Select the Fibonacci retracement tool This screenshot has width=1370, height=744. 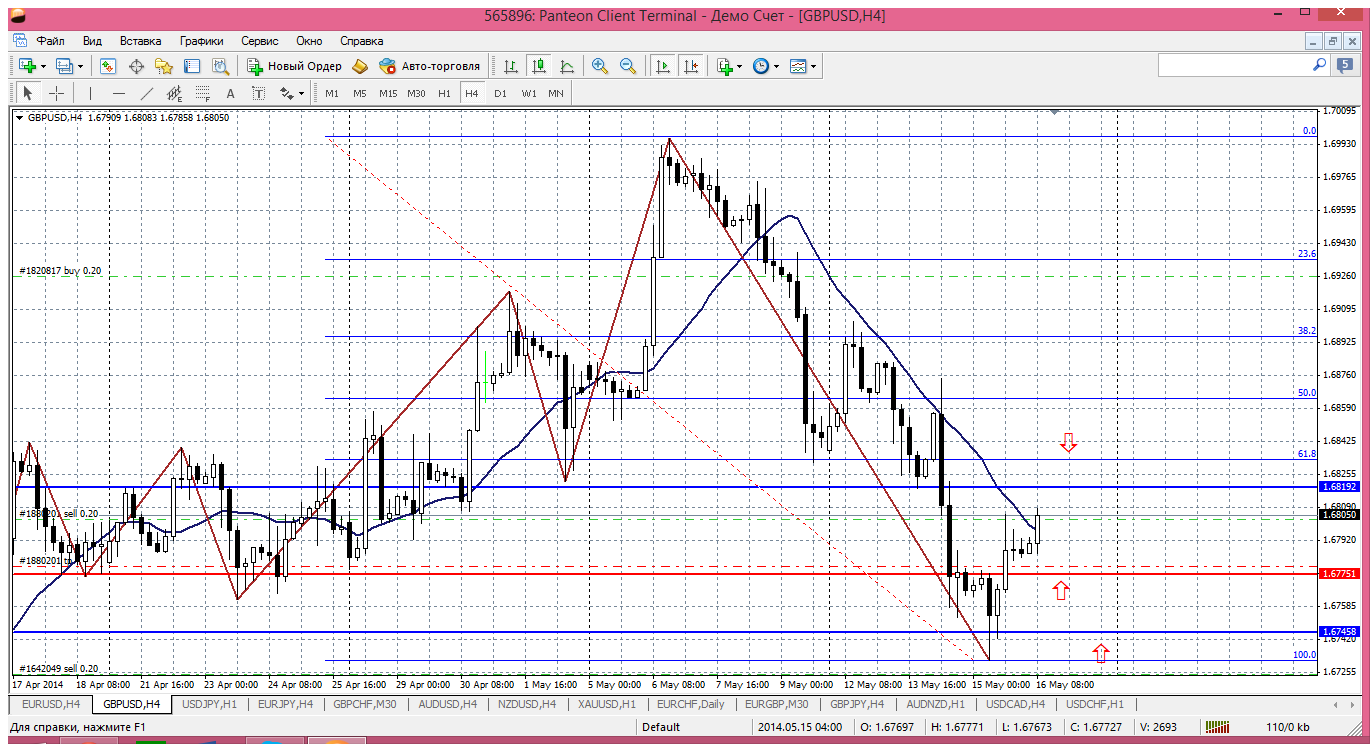click(203, 93)
